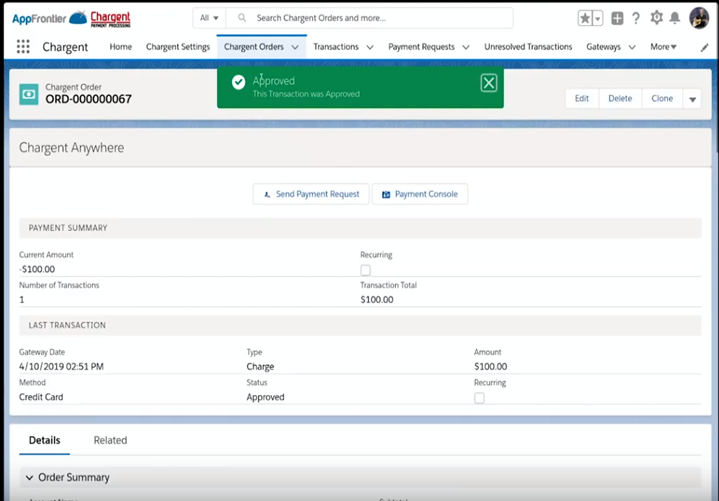This screenshot has height=501, width=719.
Task: Dismiss the Approved toast notification
Action: (x=488, y=83)
